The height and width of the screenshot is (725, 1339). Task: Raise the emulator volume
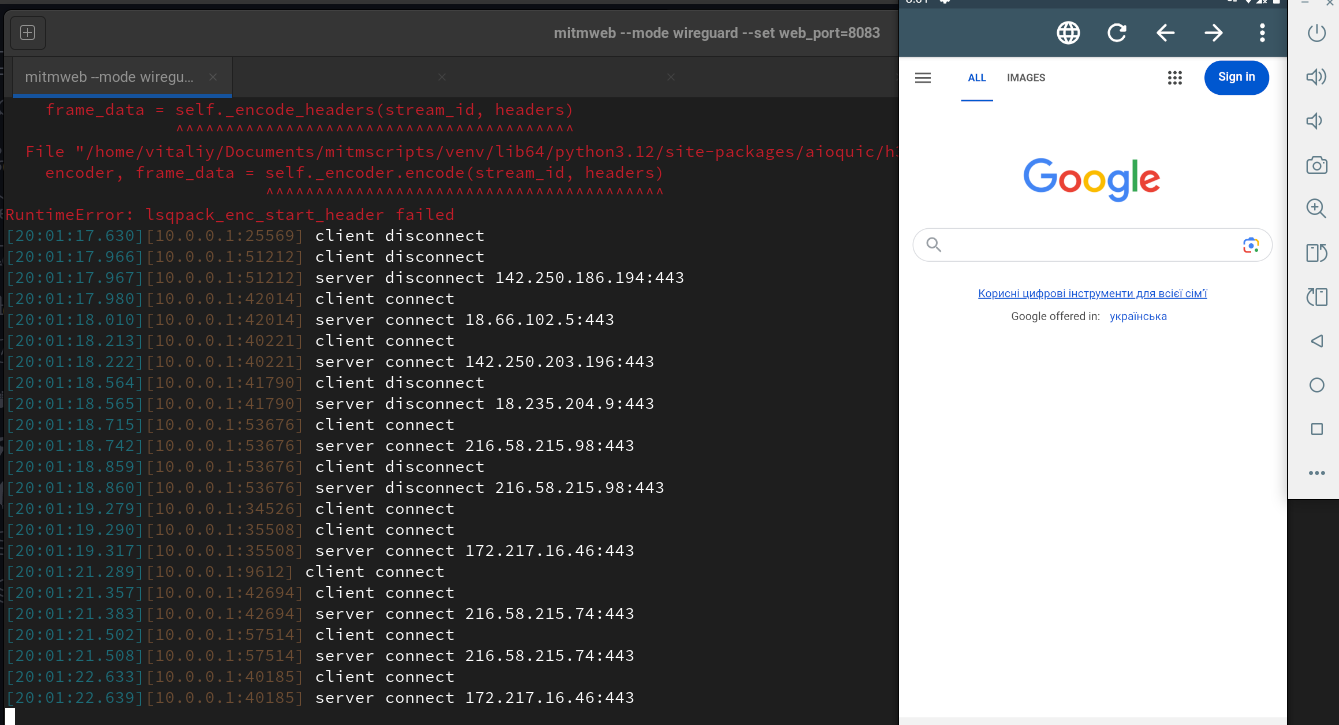[1317, 77]
